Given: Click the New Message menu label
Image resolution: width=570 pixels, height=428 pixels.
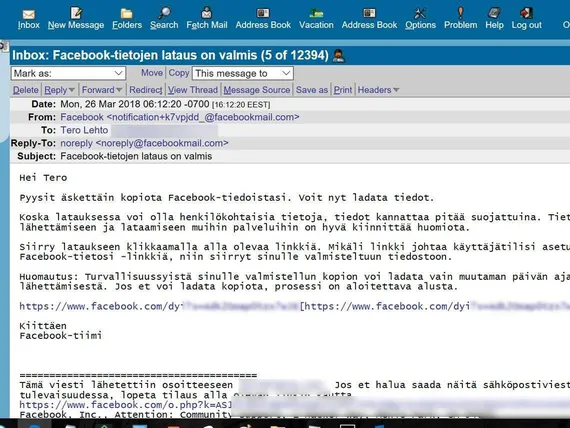Looking at the screenshot, I should [76, 25].
